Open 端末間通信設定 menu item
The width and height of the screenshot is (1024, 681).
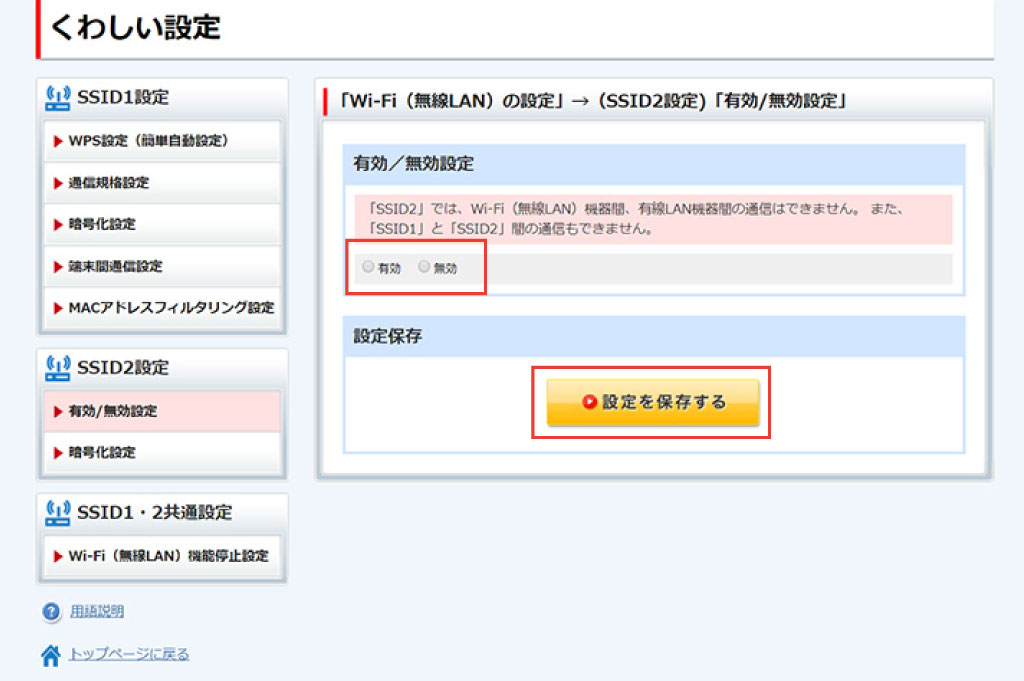pos(115,267)
